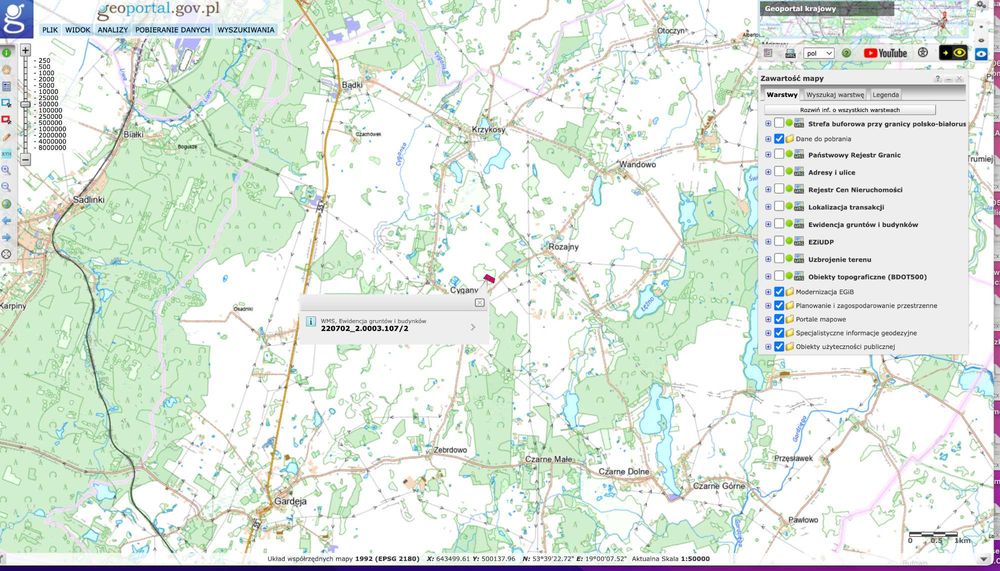The width and height of the screenshot is (1000, 571).
Task: Go to previous map view arrow
Action: (x=6, y=221)
